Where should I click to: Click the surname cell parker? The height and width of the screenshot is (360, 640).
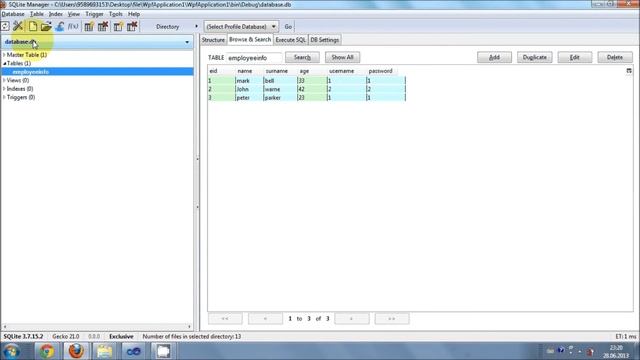point(280,98)
